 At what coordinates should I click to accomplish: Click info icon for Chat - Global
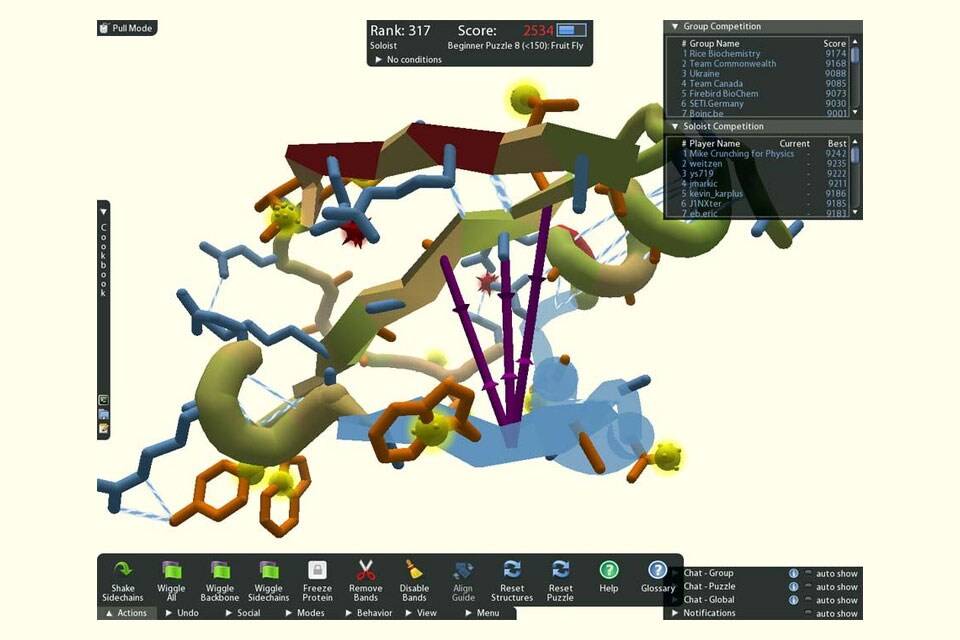pos(793,600)
